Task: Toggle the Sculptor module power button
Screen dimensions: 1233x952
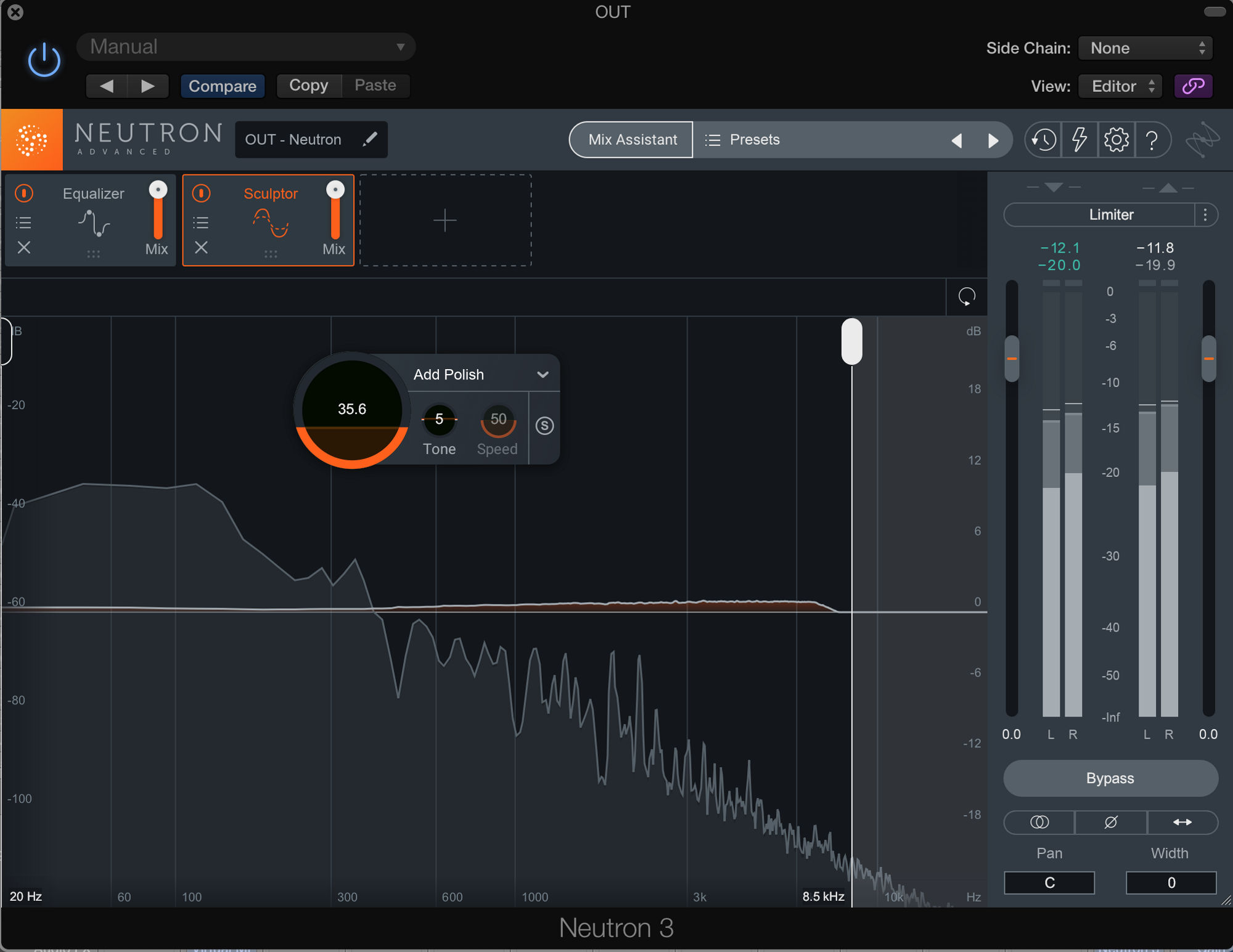Action: (201, 193)
